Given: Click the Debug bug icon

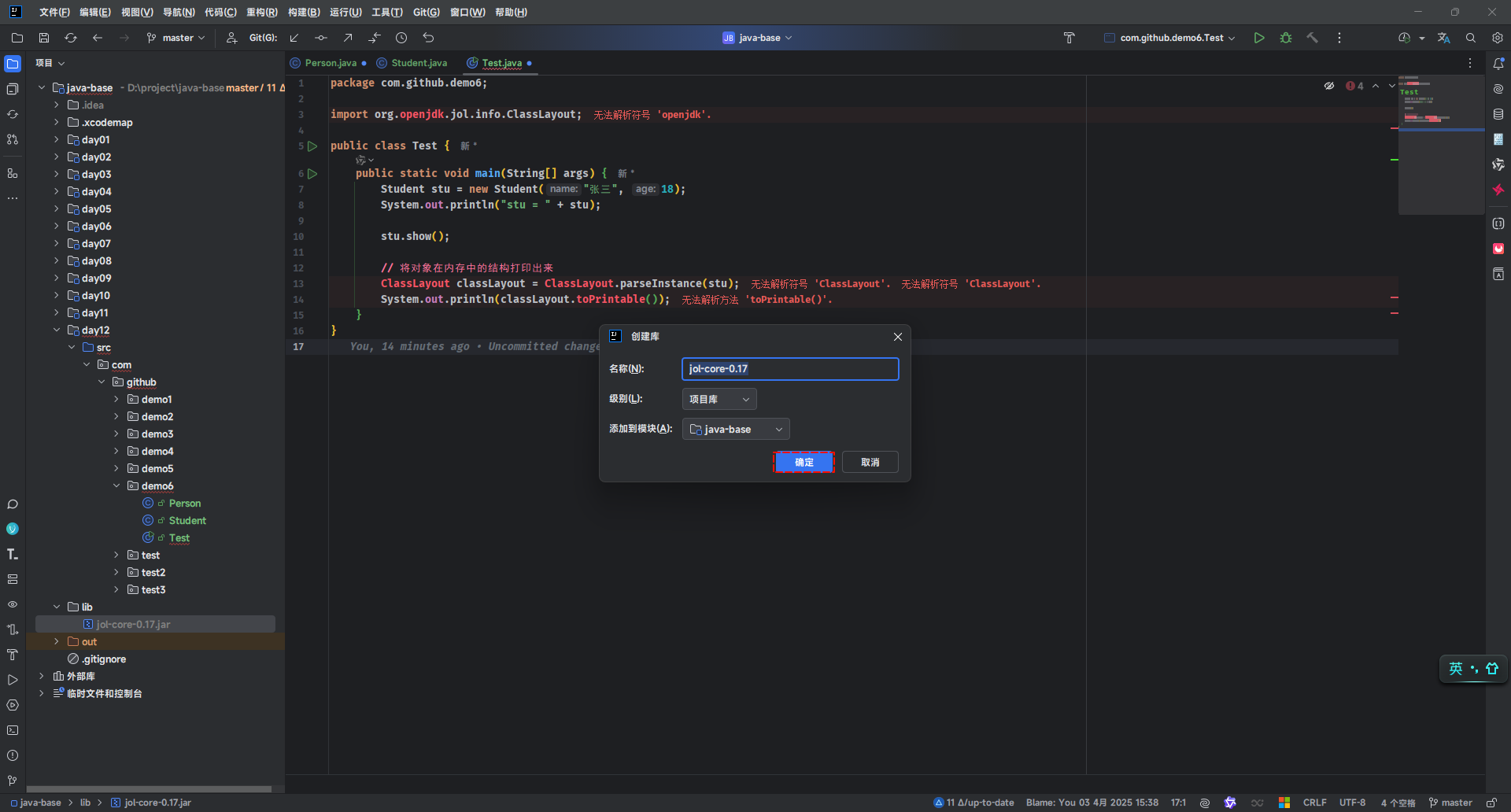Looking at the screenshot, I should [1286, 38].
